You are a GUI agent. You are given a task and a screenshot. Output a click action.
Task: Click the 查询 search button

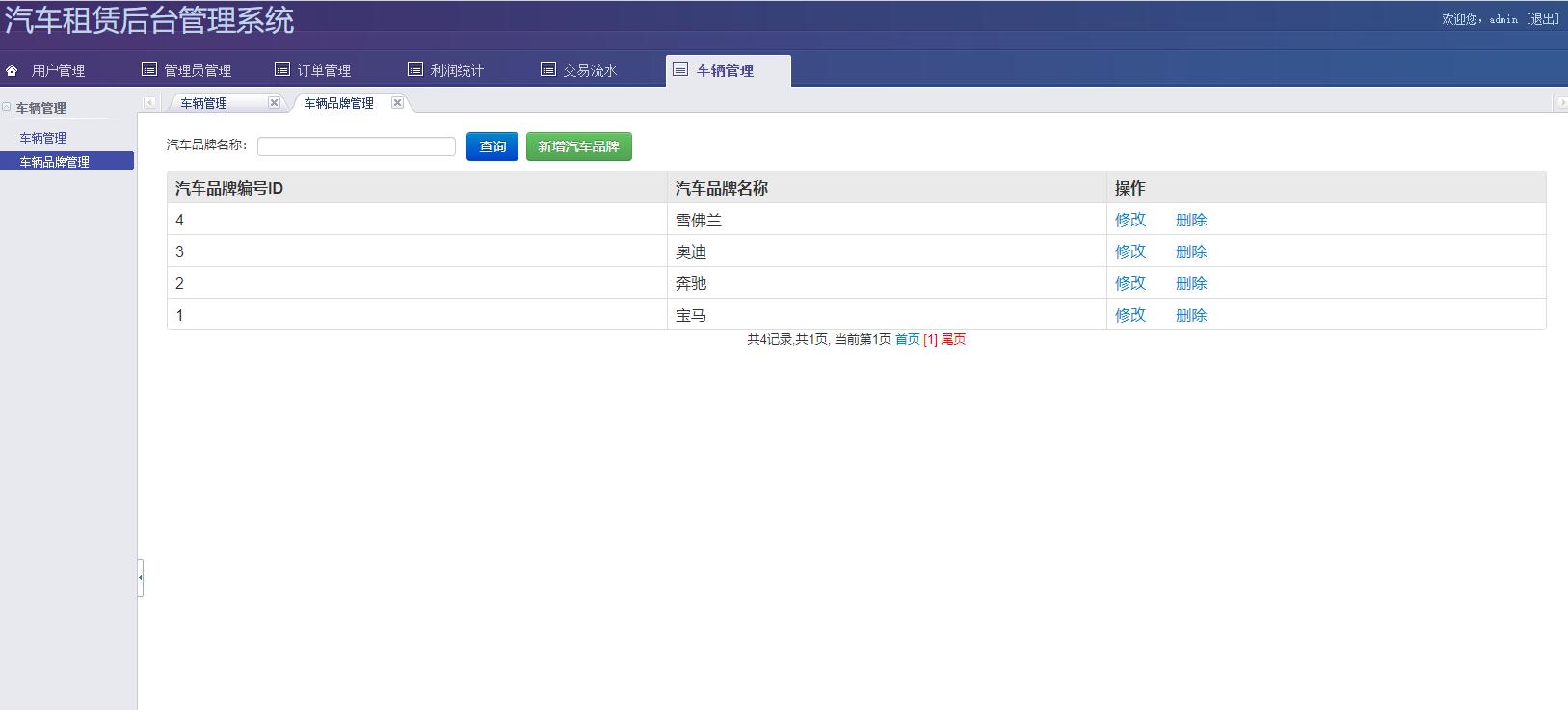[492, 146]
